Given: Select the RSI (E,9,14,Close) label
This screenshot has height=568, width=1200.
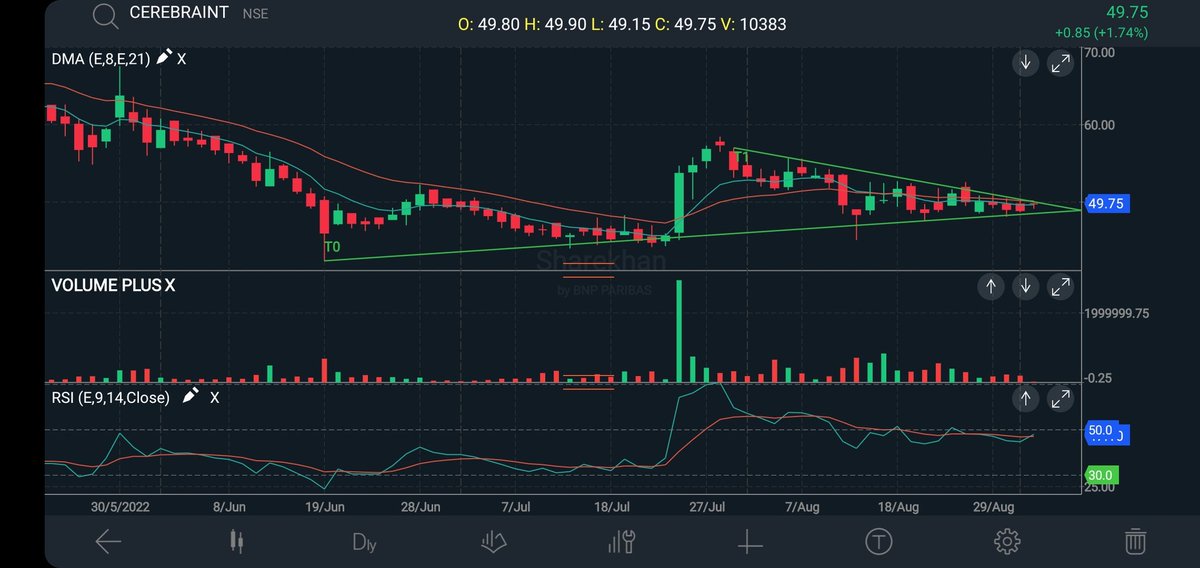Looking at the screenshot, I should pos(110,397).
